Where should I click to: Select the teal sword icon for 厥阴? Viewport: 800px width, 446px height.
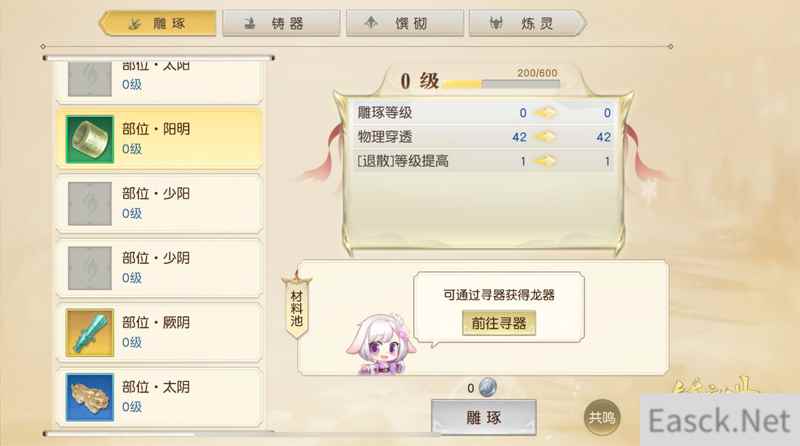click(90, 333)
